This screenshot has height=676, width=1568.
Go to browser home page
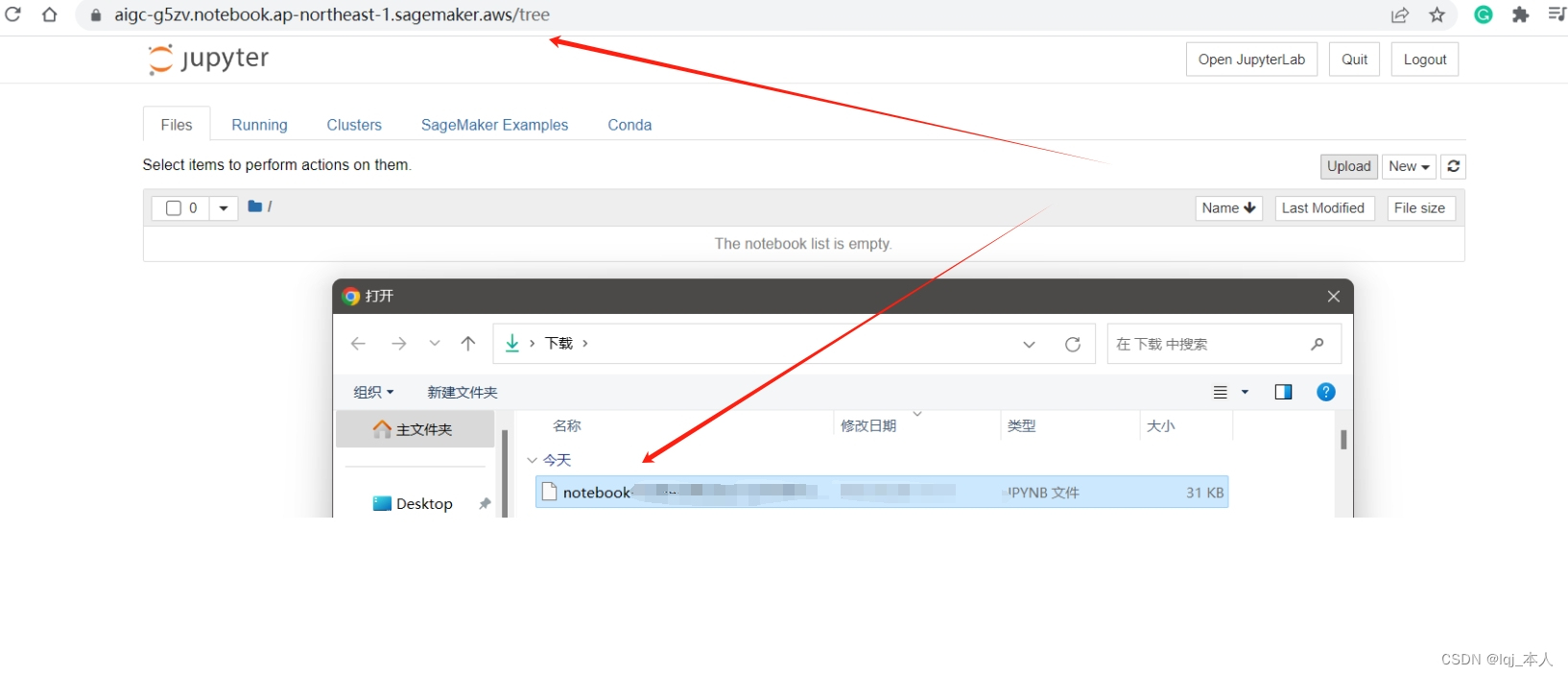click(x=49, y=14)
